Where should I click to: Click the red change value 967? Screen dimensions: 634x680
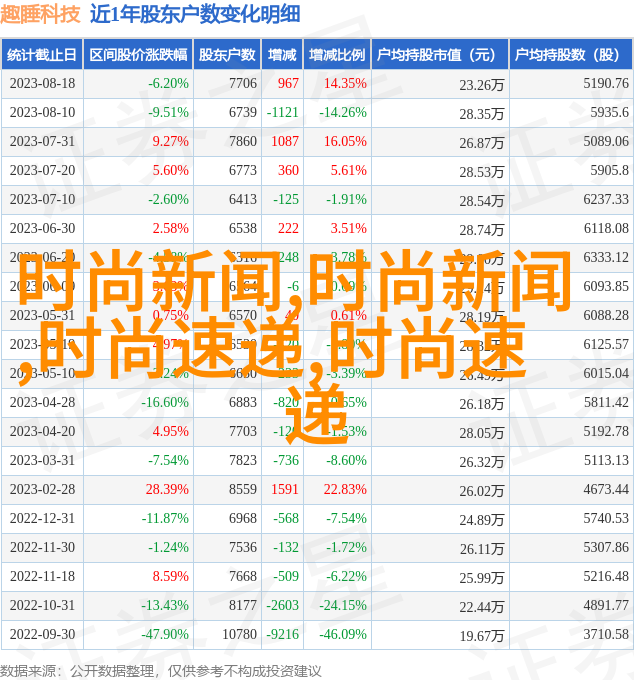point(288,83)
